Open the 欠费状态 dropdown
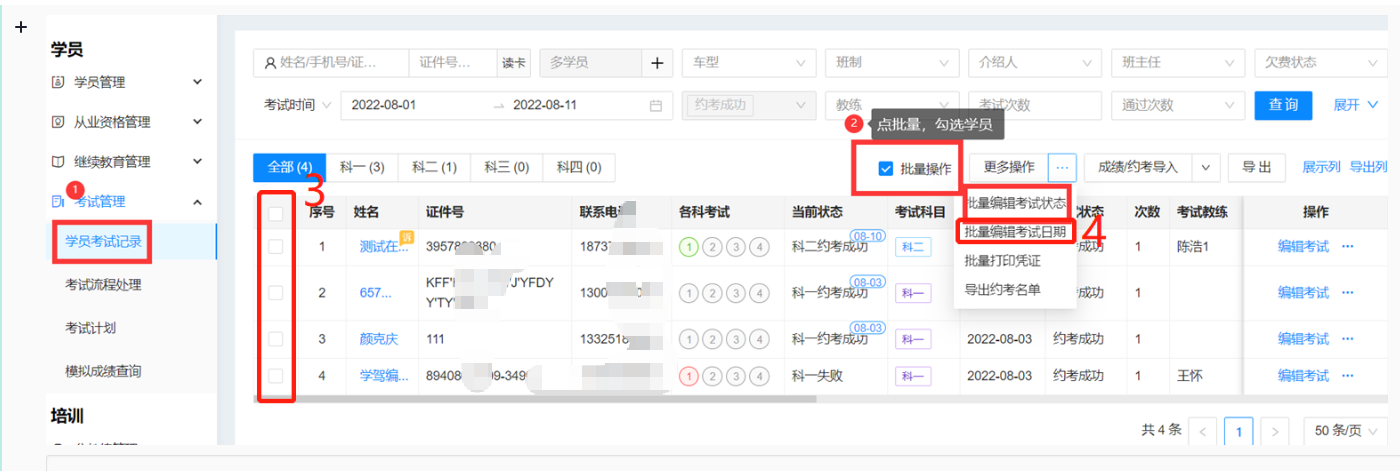The width and height of the screenshot is (1400, 471). click(x=1321, y=63)
